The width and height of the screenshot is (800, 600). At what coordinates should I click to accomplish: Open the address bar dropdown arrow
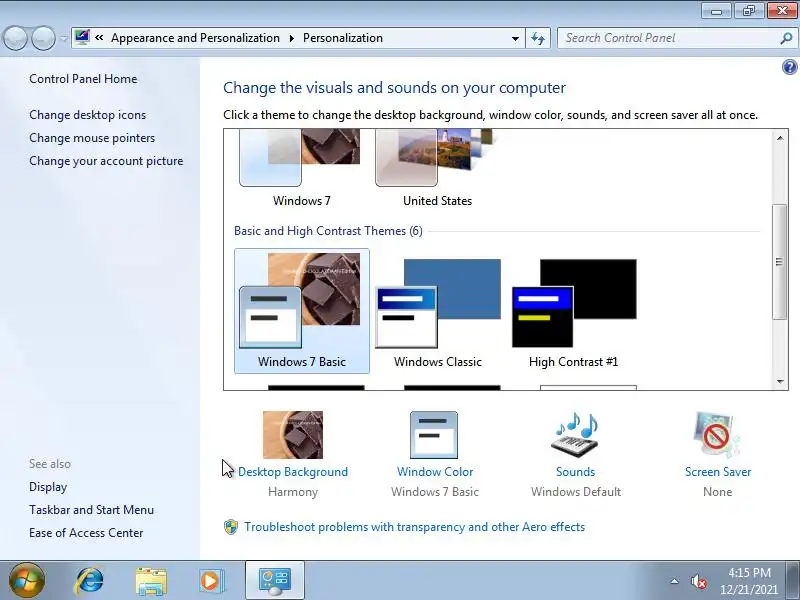point(515,38)
